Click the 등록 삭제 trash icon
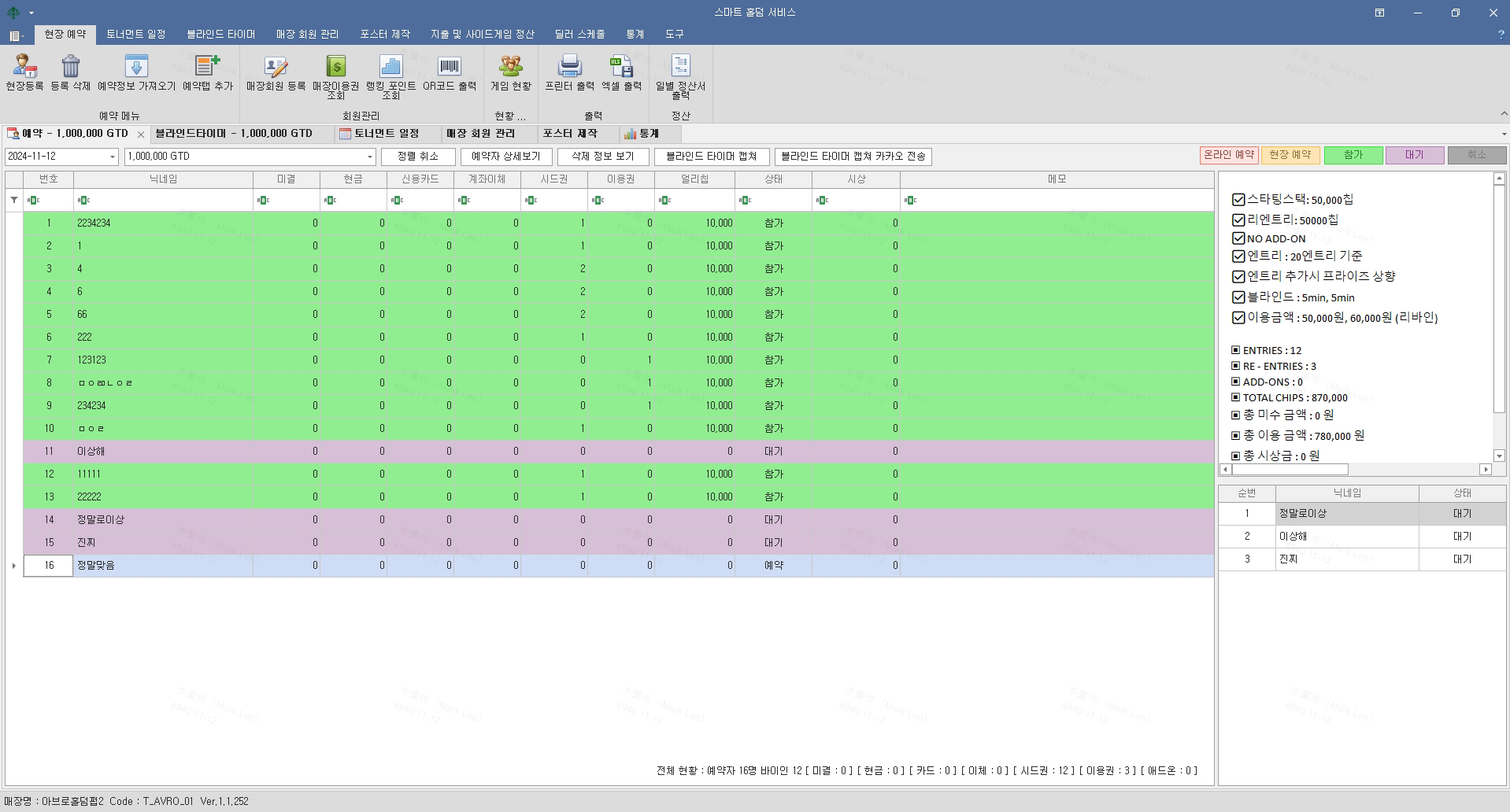 (x=70, y=68)
